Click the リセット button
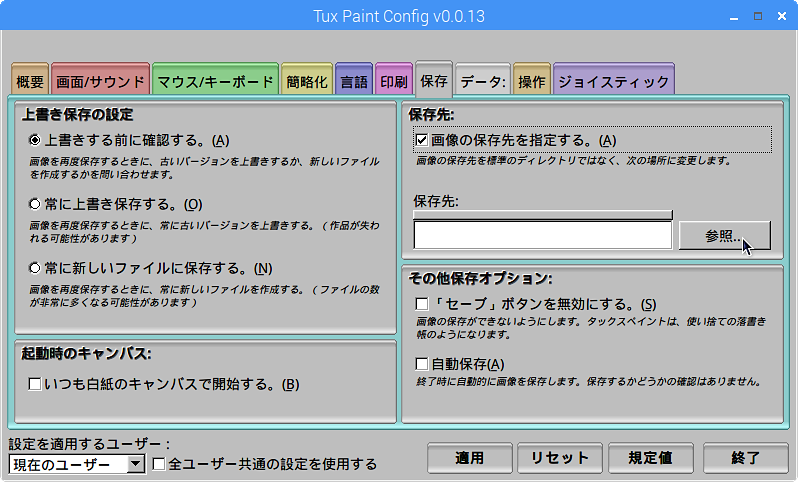This screenshot has width=798, height=482. pyautogui.click(x=560, y=458)
